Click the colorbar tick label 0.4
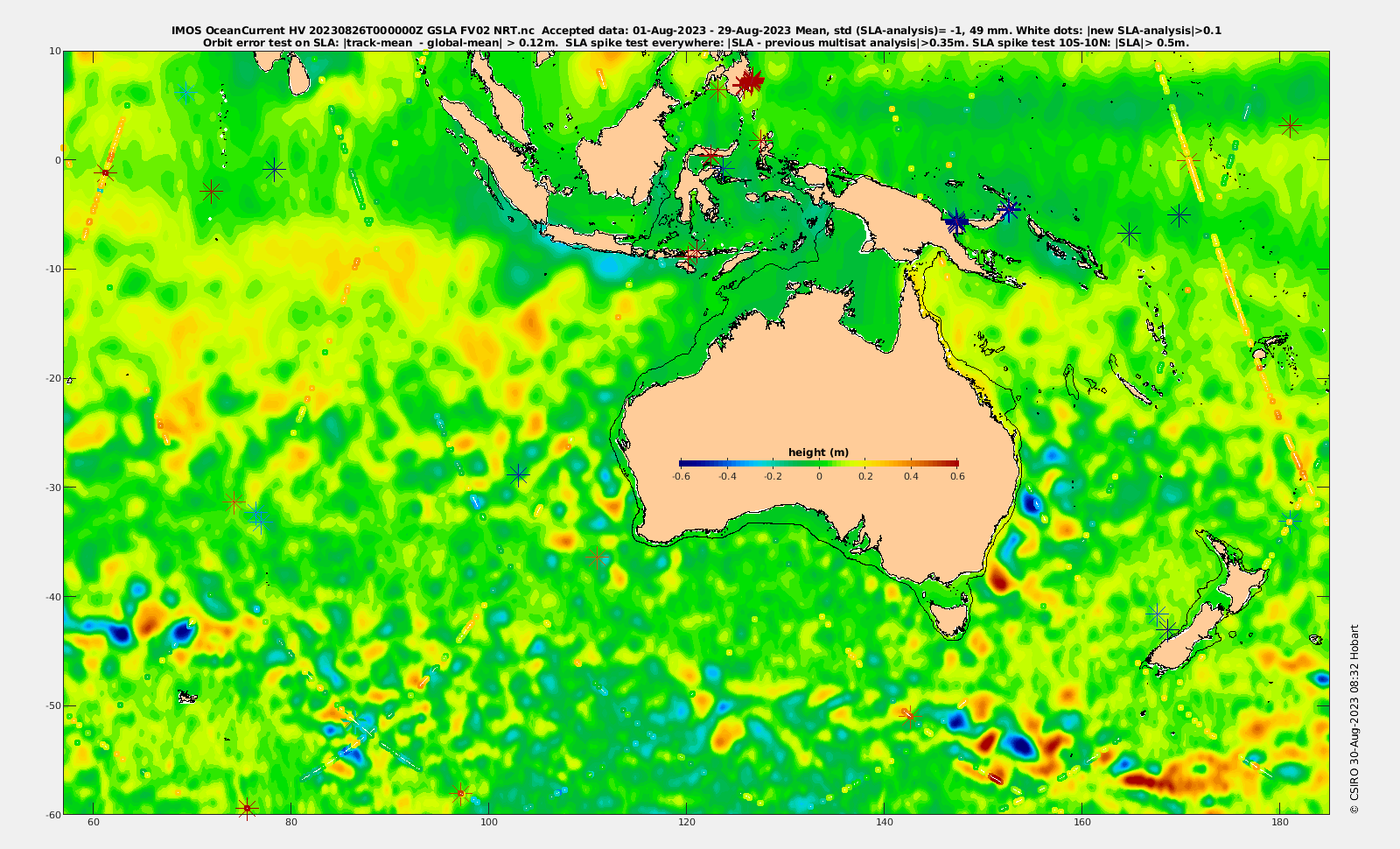This screenshot has width=1400, height=849. [x=911, y=477]
